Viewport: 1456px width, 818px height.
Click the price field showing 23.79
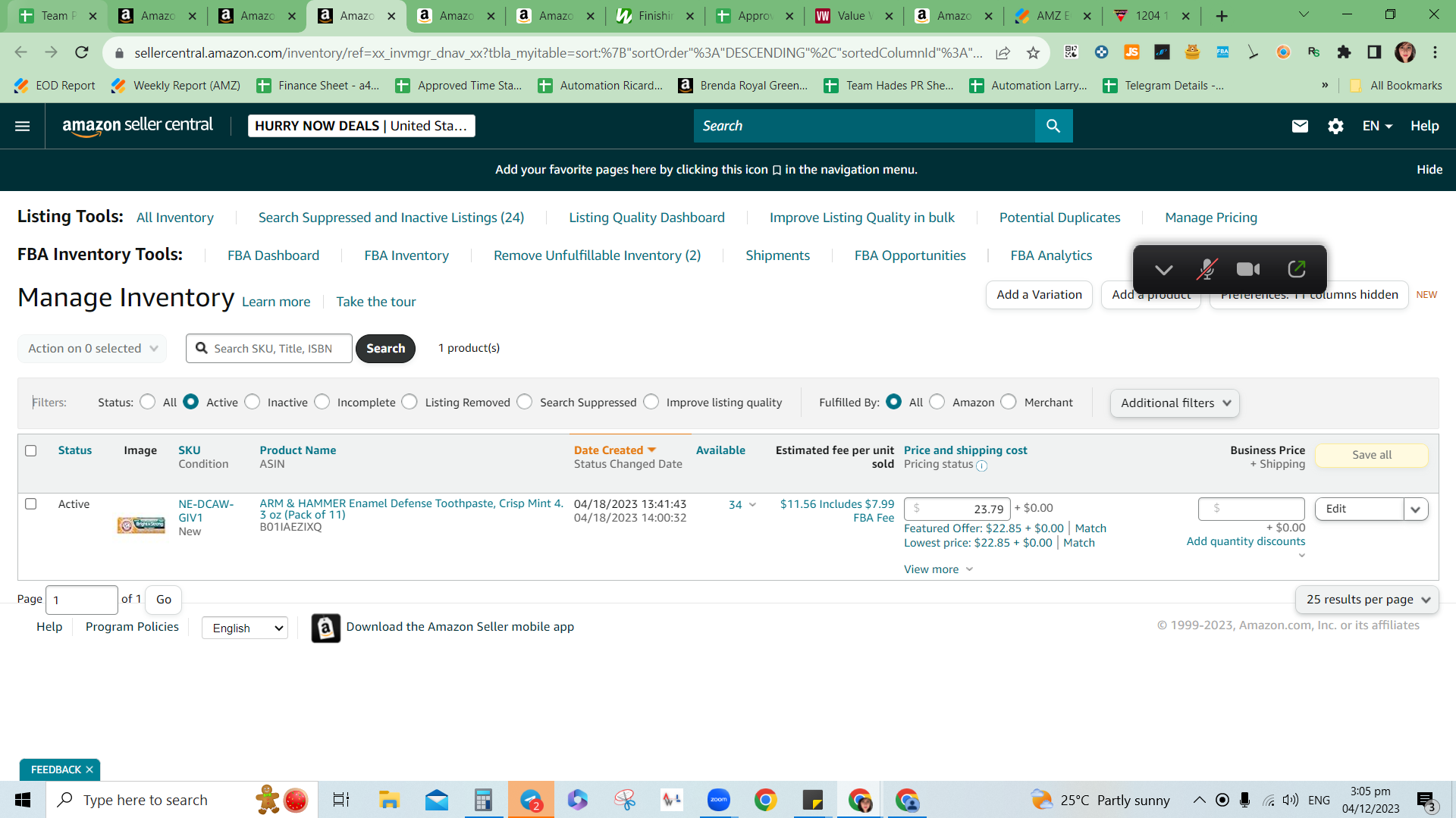click(957, 509)
